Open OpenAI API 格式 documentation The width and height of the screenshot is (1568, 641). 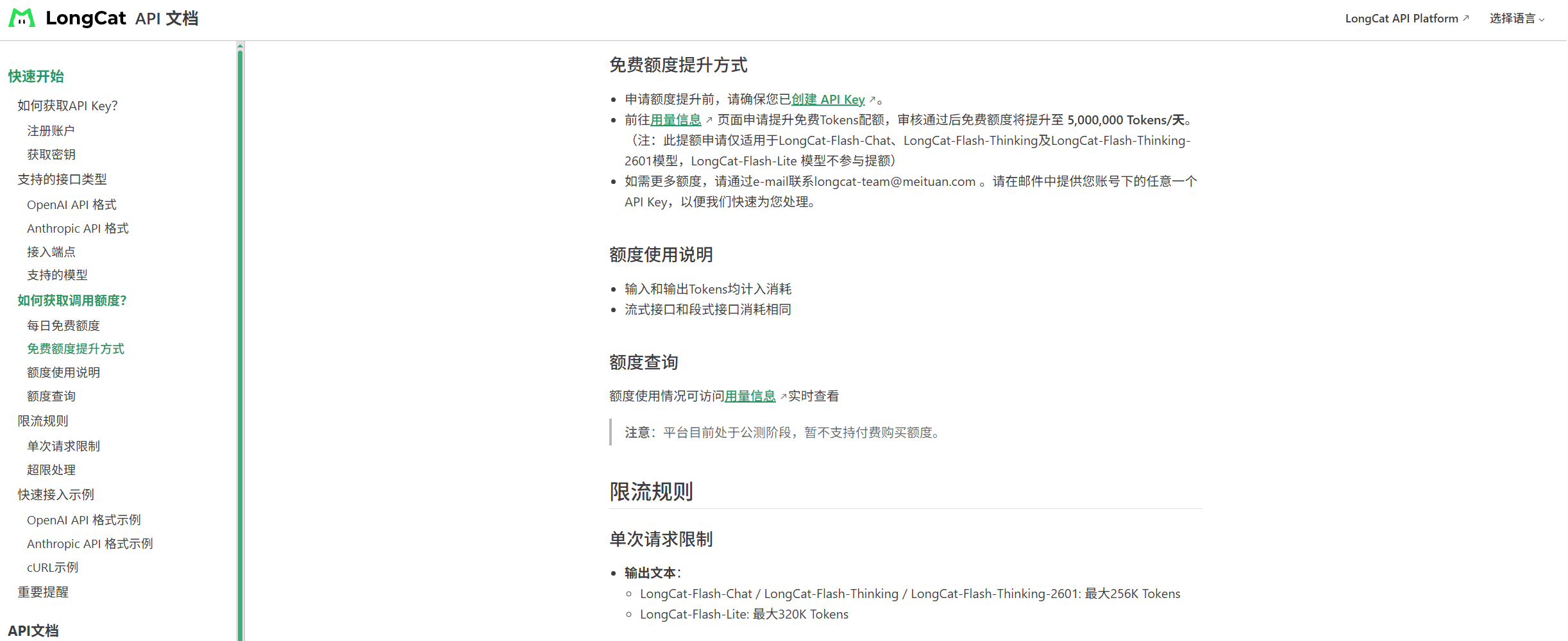tap(71, 204)
